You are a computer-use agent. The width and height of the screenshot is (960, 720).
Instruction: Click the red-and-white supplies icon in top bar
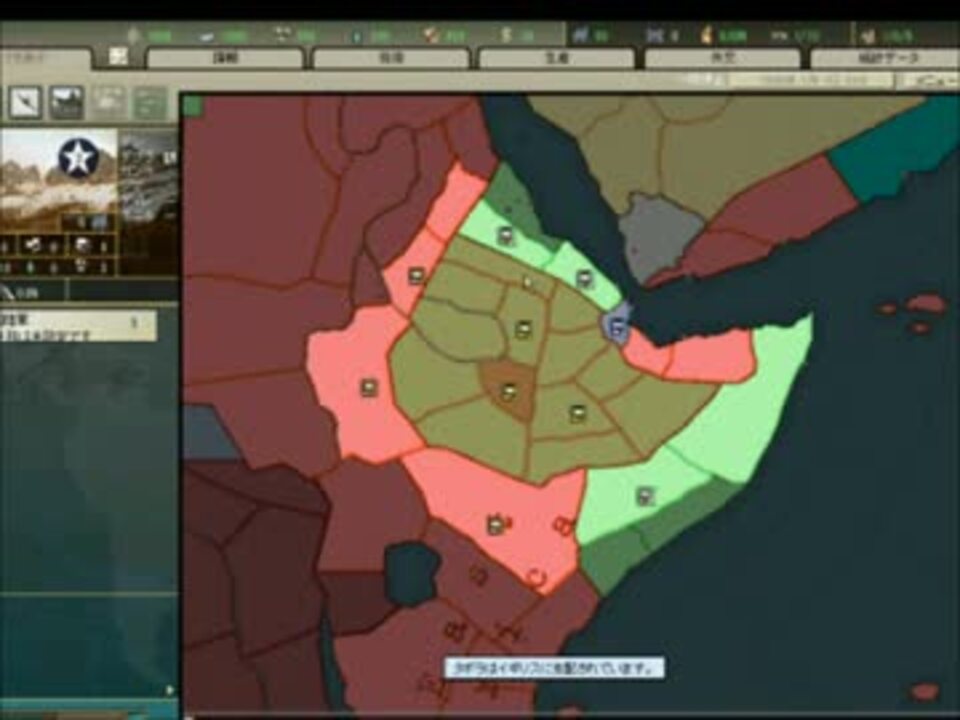pyautogui.click(x=432, y=35)
